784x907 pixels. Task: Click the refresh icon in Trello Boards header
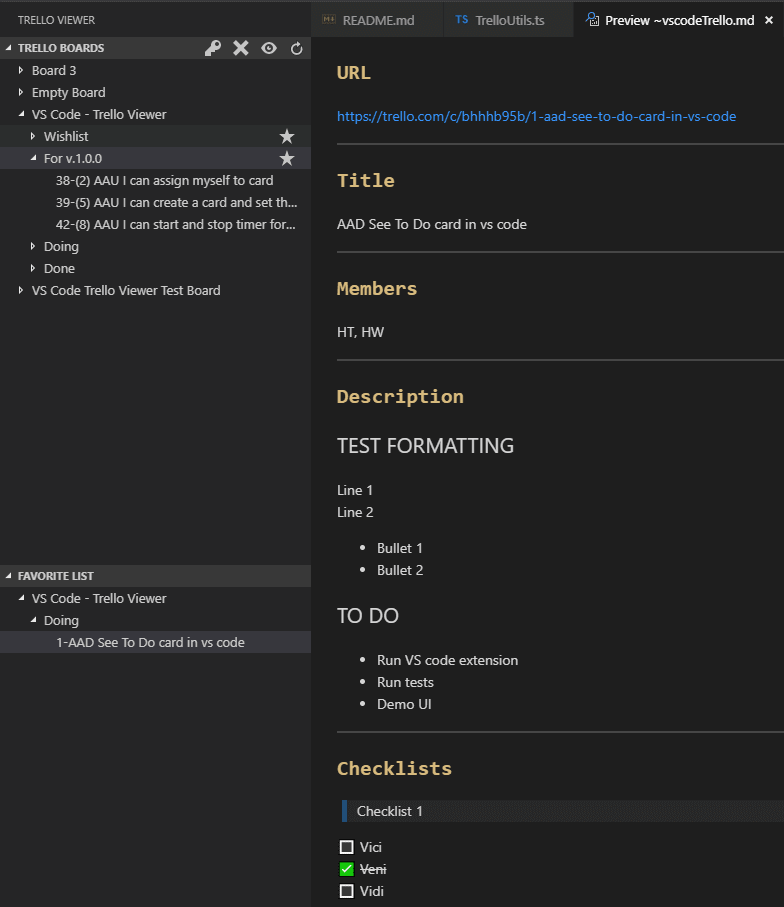pos(297,49)
